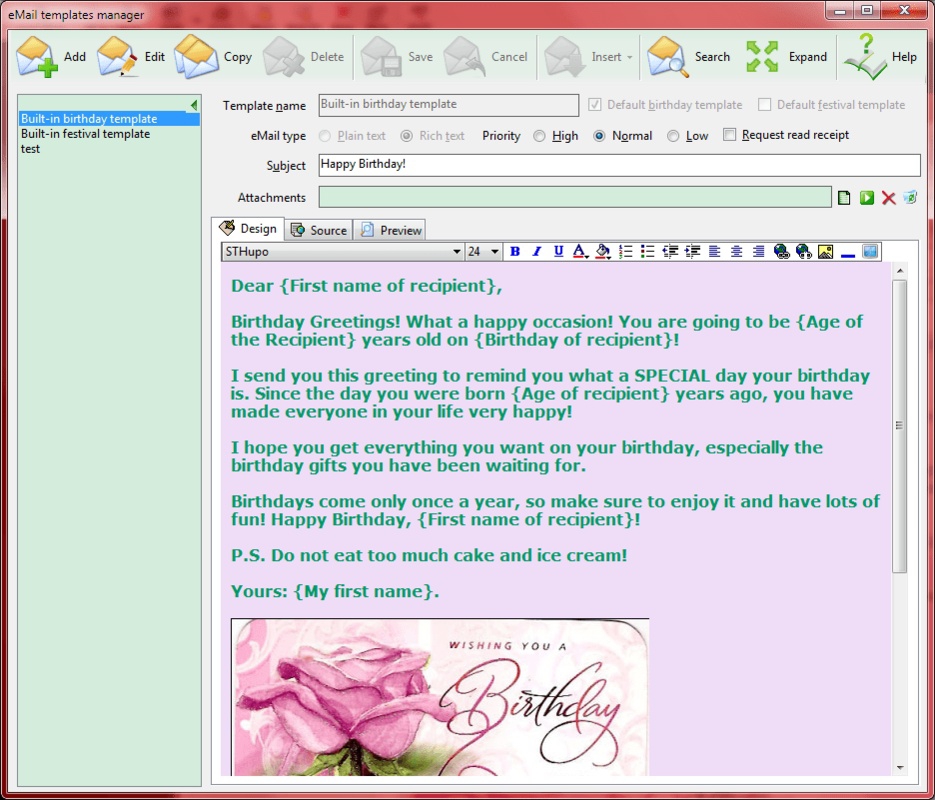The height and width of the screenshot is (800, 935).
Task: Apply italic formatting to template text
Action: tap(535, 251)
